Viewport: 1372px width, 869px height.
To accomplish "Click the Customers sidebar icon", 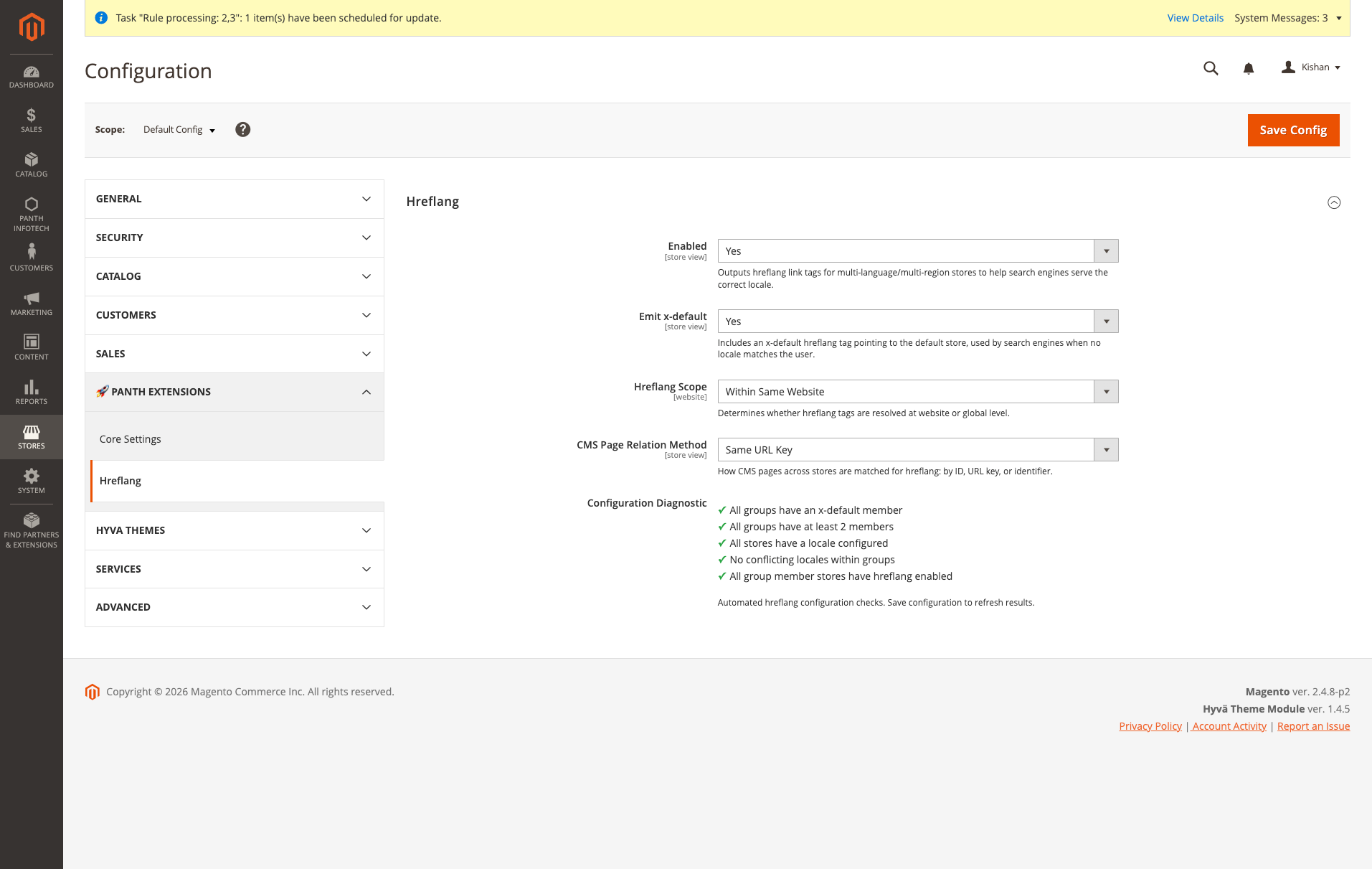I will [x=31, y=256].
